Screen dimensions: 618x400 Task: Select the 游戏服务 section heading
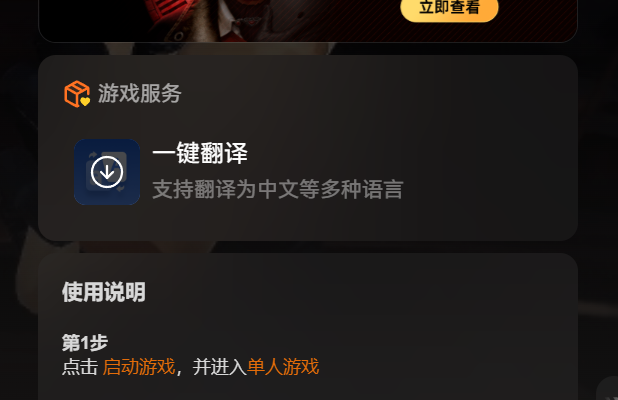point(140,94)
